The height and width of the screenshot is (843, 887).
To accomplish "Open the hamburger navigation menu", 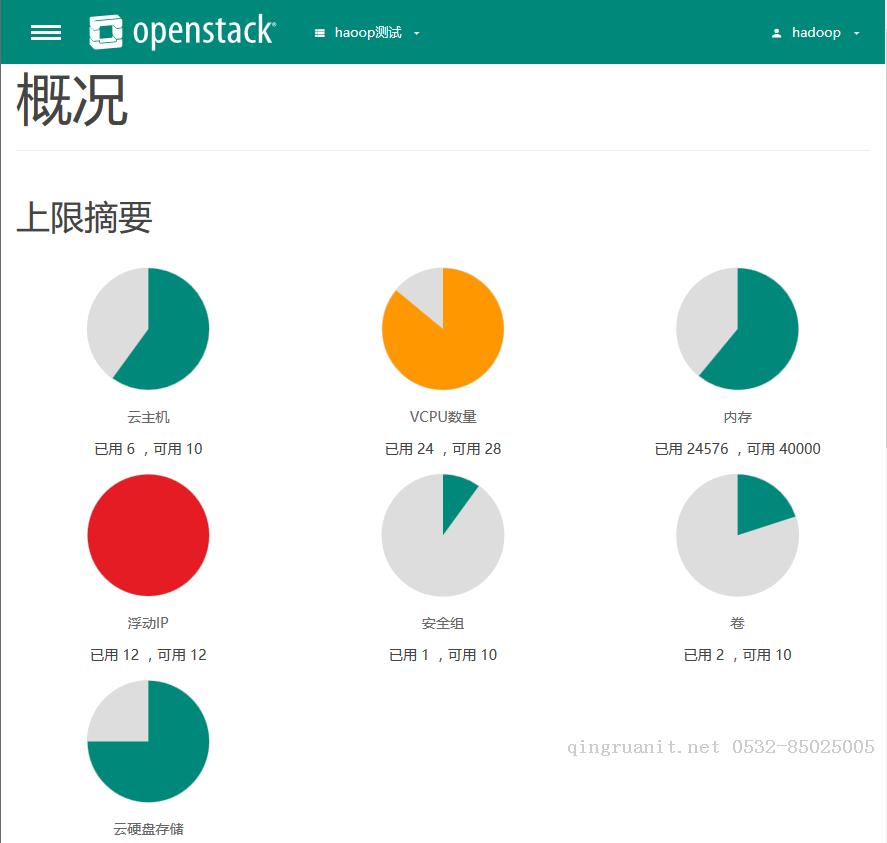I will point(46,32).
